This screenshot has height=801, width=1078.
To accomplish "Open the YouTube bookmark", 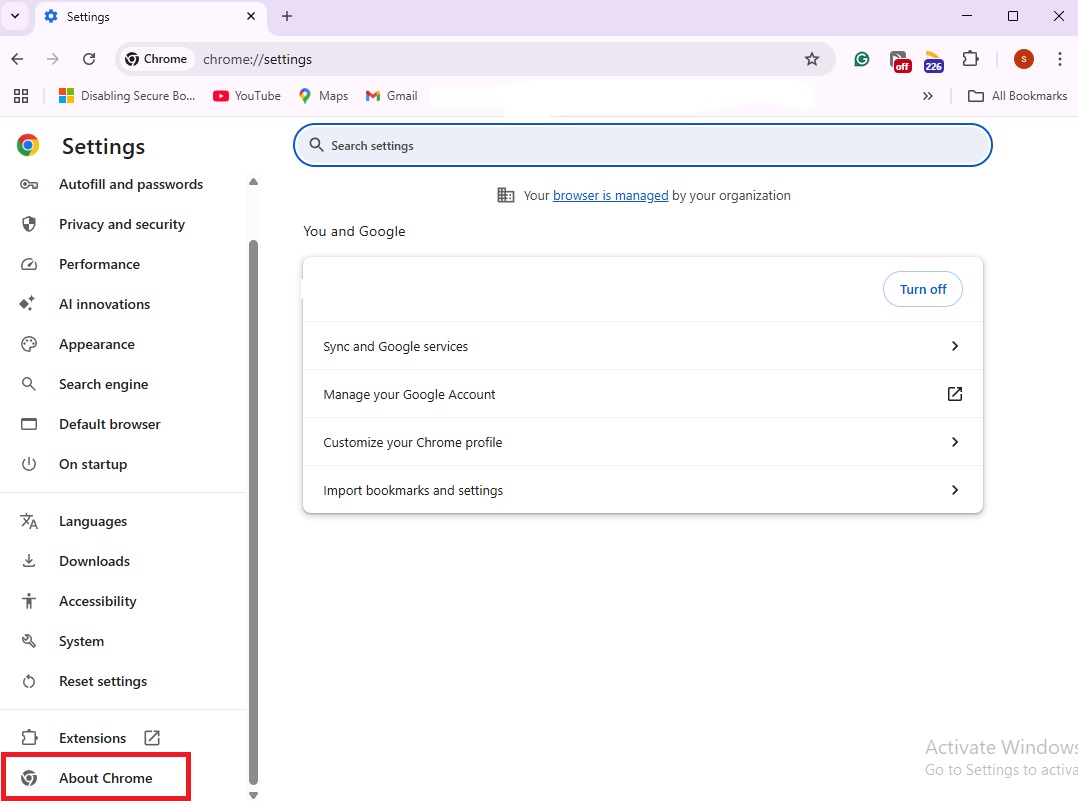I will [247, 96].
